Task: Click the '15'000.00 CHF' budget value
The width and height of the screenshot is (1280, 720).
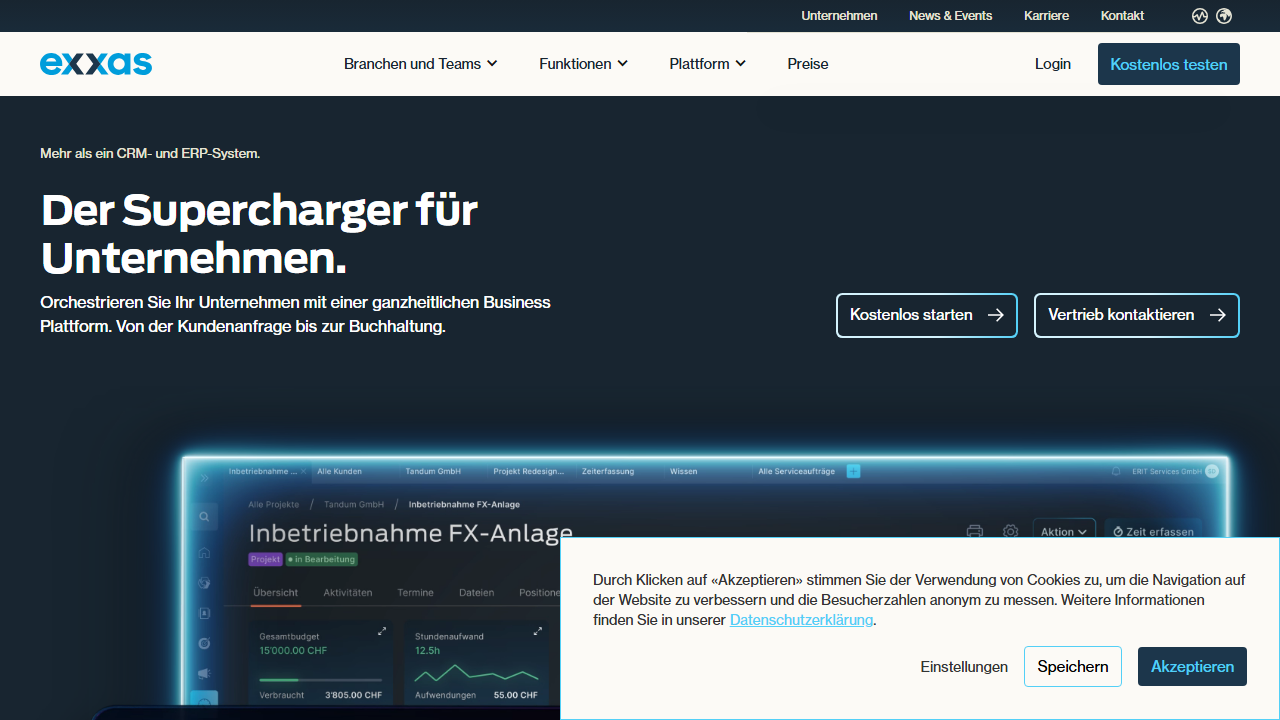Action: 292,651
